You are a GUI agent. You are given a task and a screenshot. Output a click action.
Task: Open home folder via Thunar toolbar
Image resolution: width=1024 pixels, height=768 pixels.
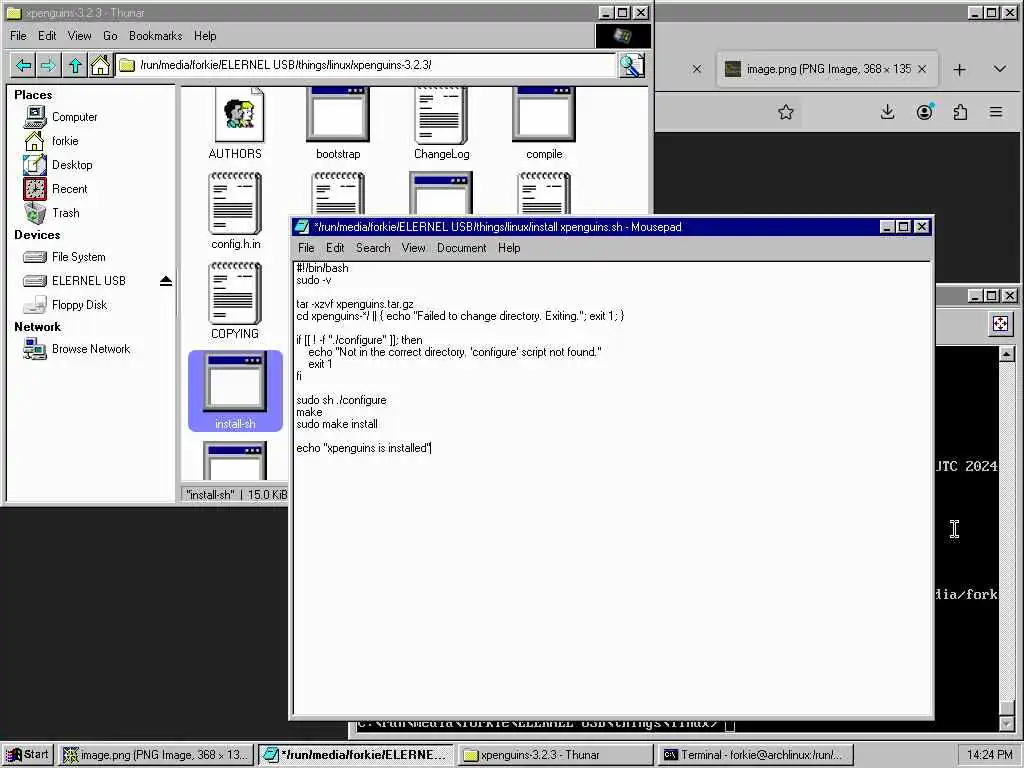[100, 65]
